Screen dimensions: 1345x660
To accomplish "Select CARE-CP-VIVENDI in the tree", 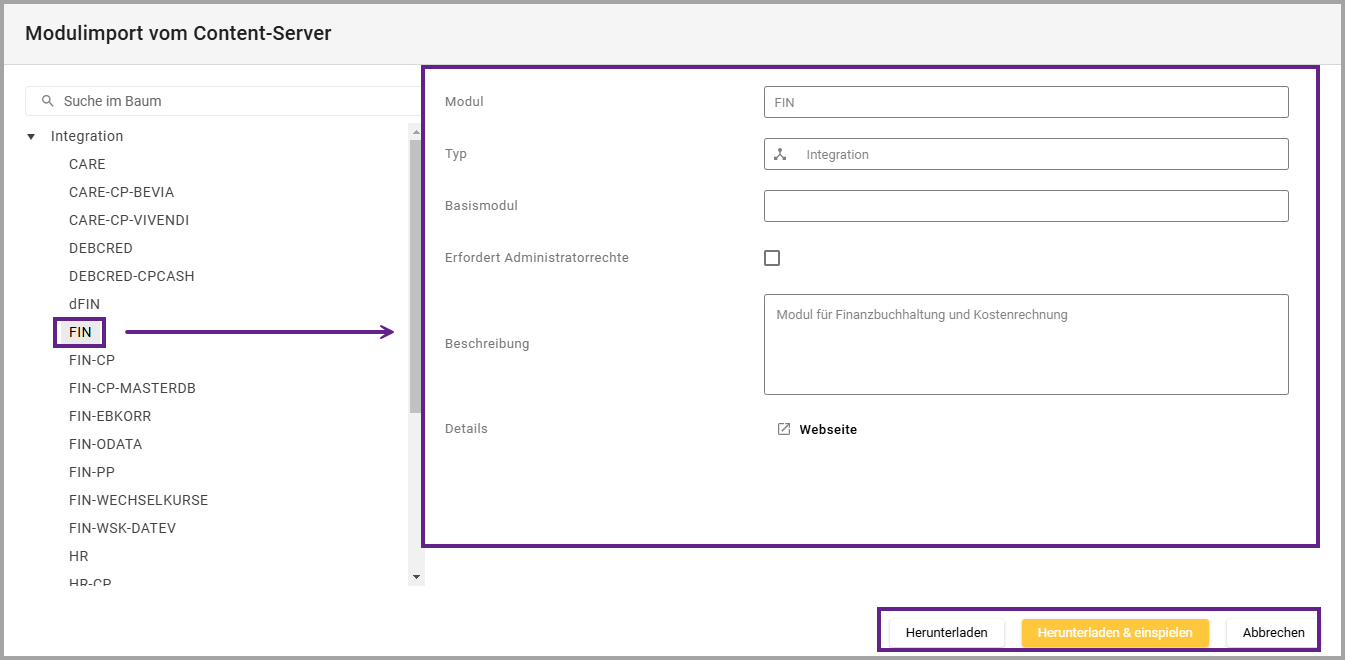I will click(x=128, y=220).
